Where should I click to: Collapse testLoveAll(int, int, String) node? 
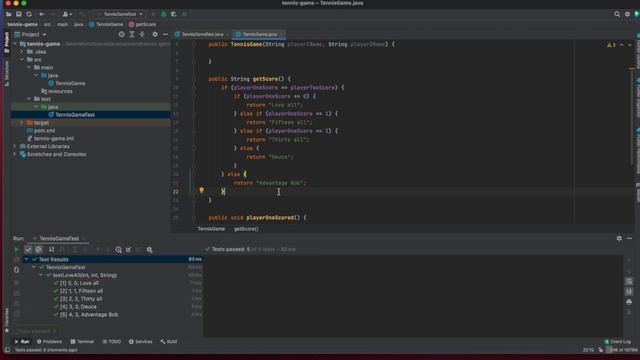point(41,276)
